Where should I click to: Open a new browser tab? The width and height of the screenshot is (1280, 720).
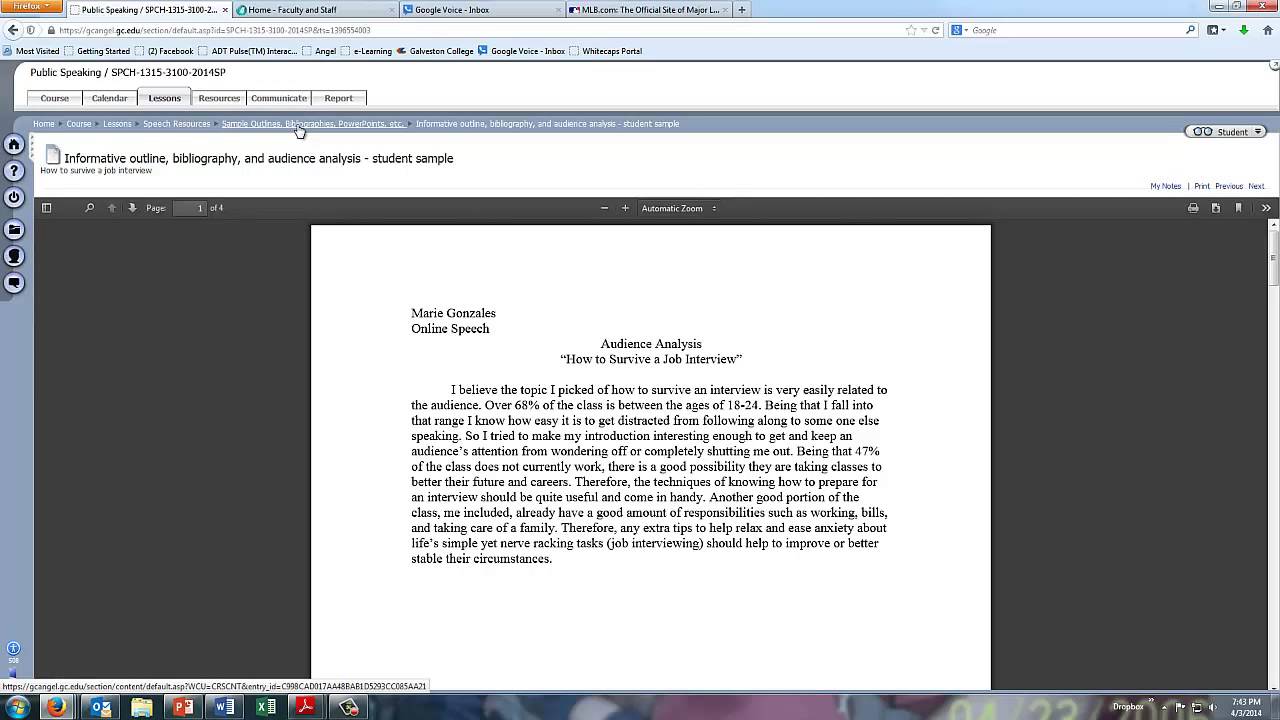tap(741, 10)
